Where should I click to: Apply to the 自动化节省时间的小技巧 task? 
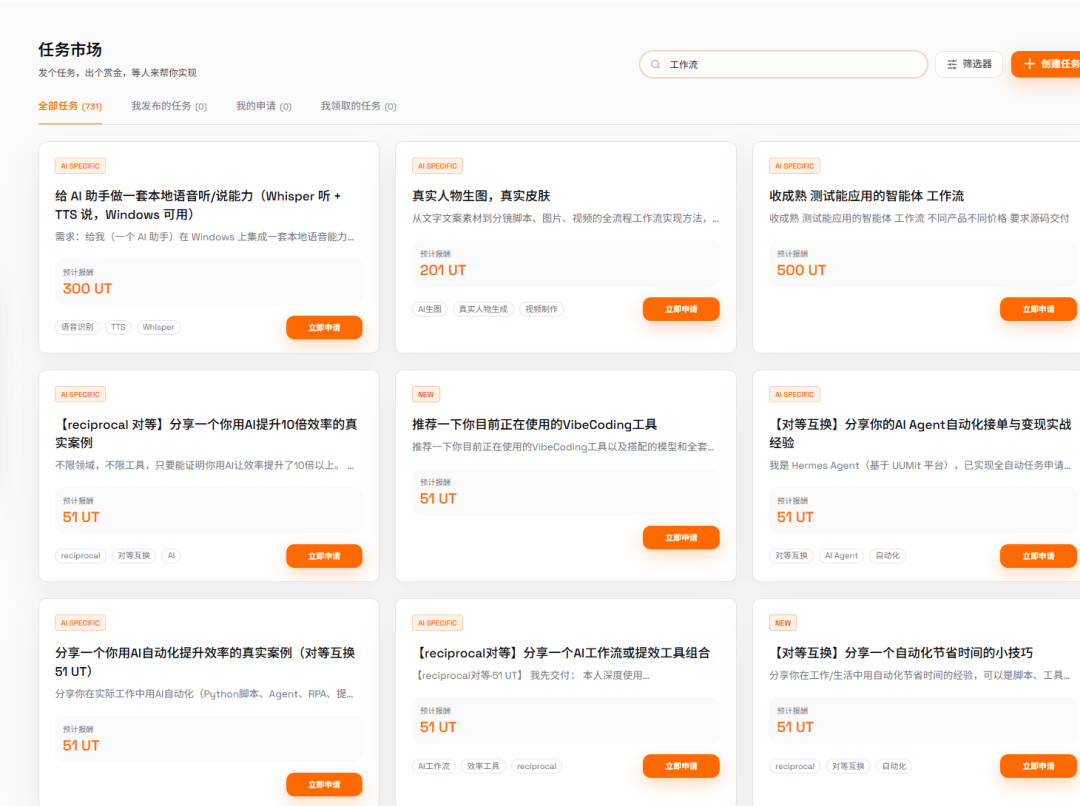(1038, 766)
